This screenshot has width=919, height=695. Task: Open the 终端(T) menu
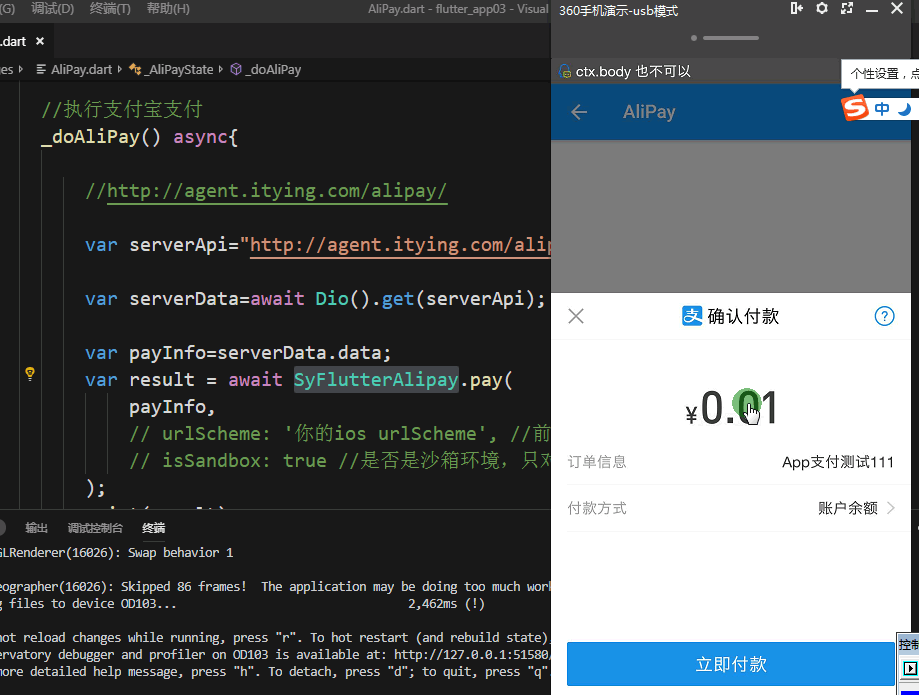coord(110,9)
